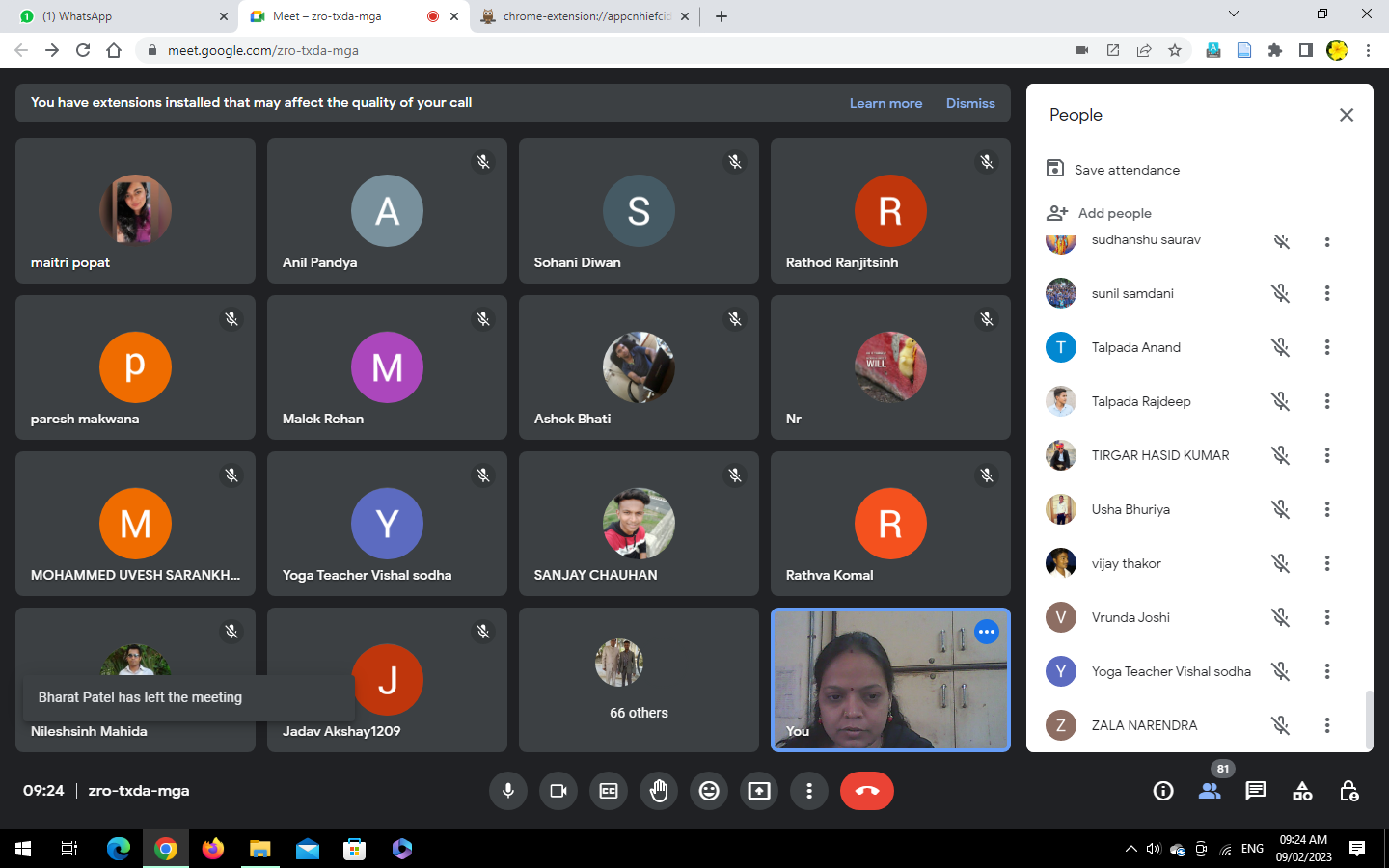
Task: Click the present screen icon
Action: [x=759, y=791]
